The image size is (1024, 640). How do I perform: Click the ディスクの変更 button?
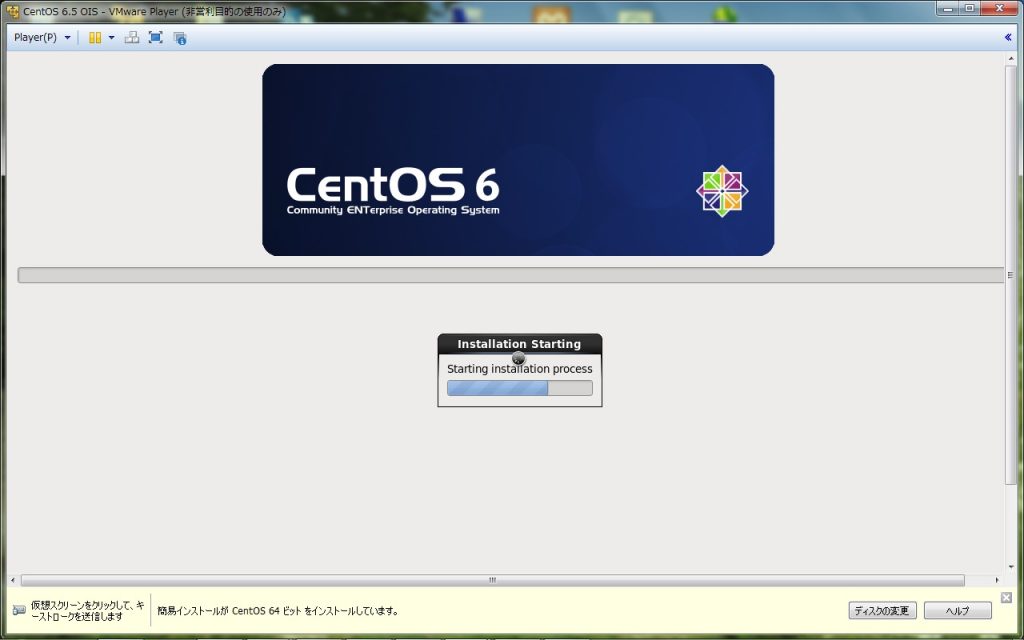point(882,611)
